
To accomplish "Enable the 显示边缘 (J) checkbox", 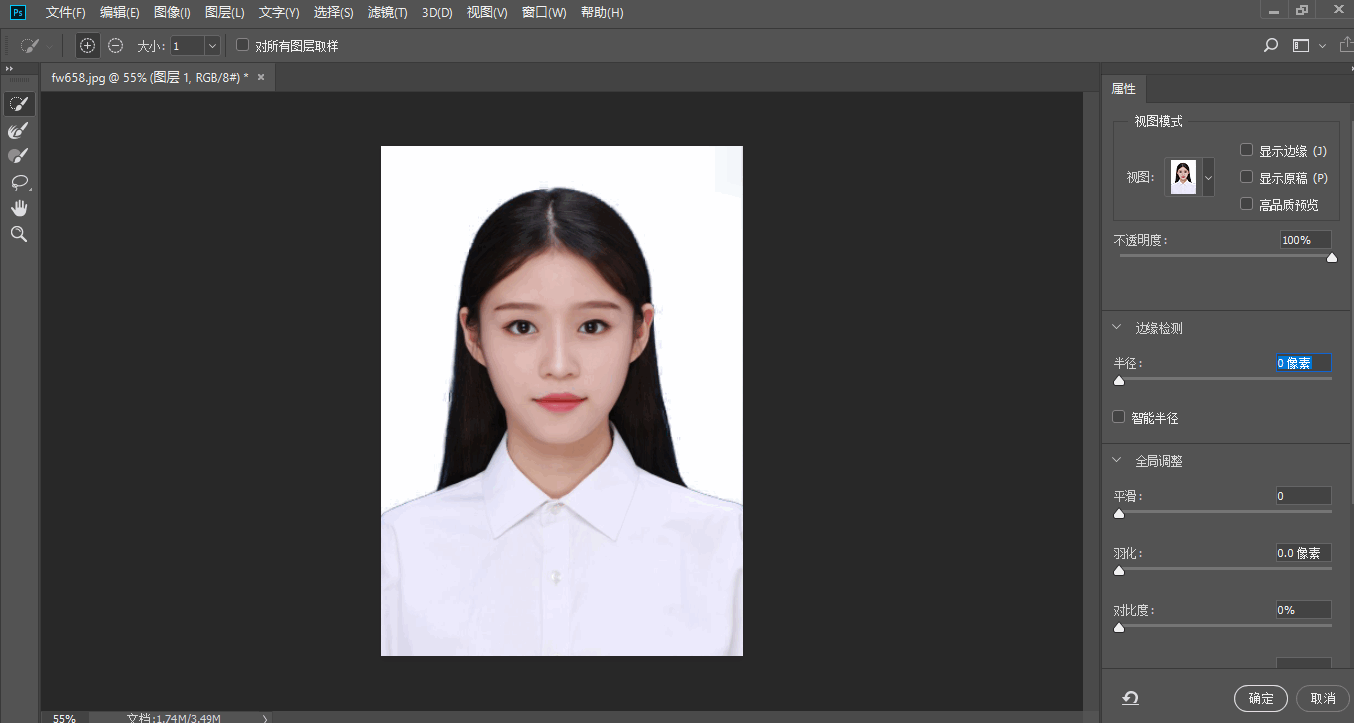I will 1246,149.
